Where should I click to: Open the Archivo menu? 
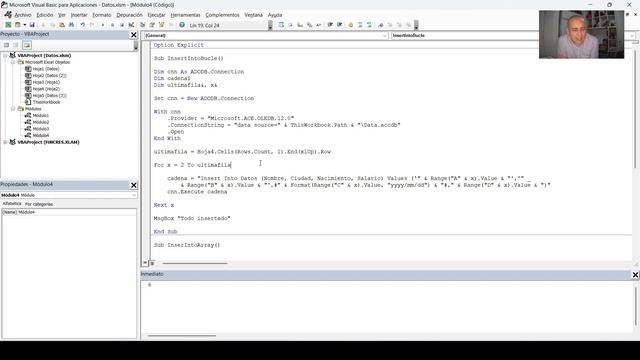tap(23, 15)
